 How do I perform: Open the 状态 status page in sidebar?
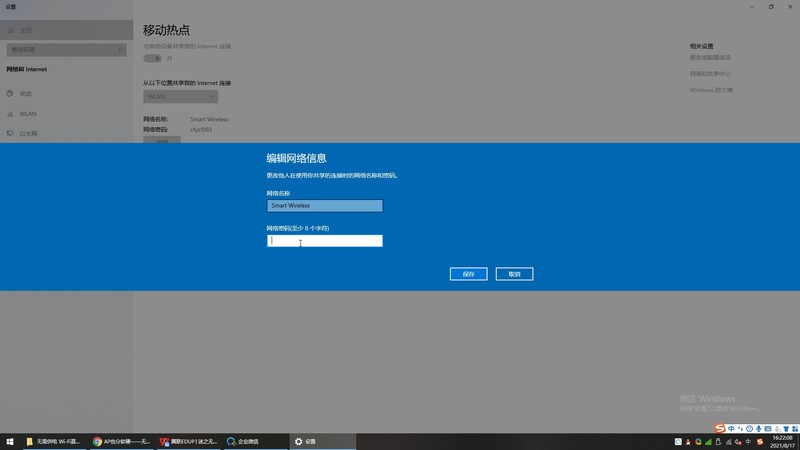tap(66, 93)
